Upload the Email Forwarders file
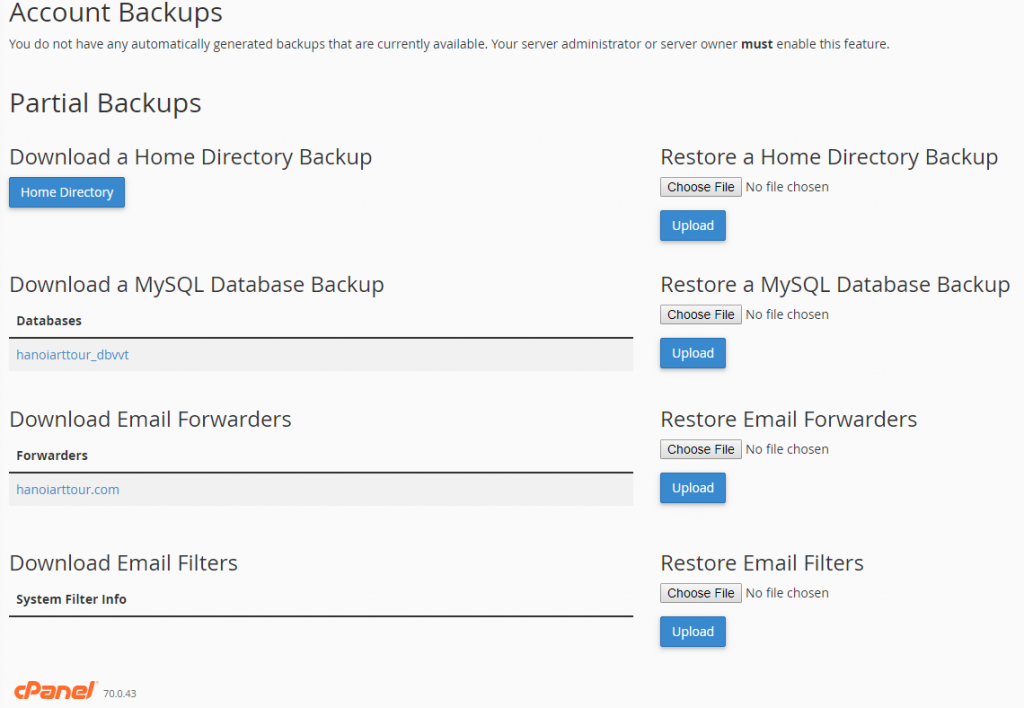 point(693,488)
